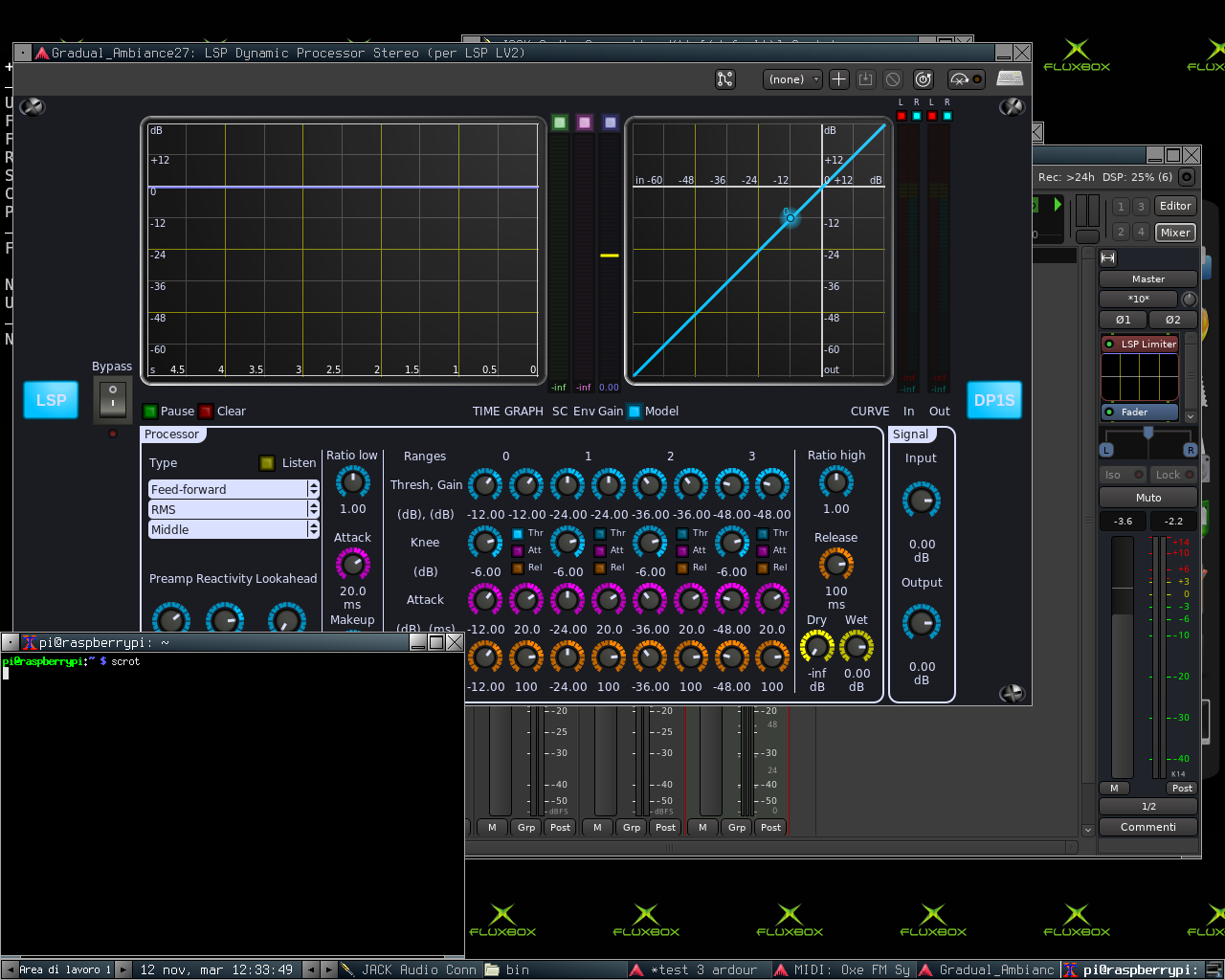
Task: Toggle the Iso solo-isolate button
Action: pyautogui.click(x=1123, y=475)
